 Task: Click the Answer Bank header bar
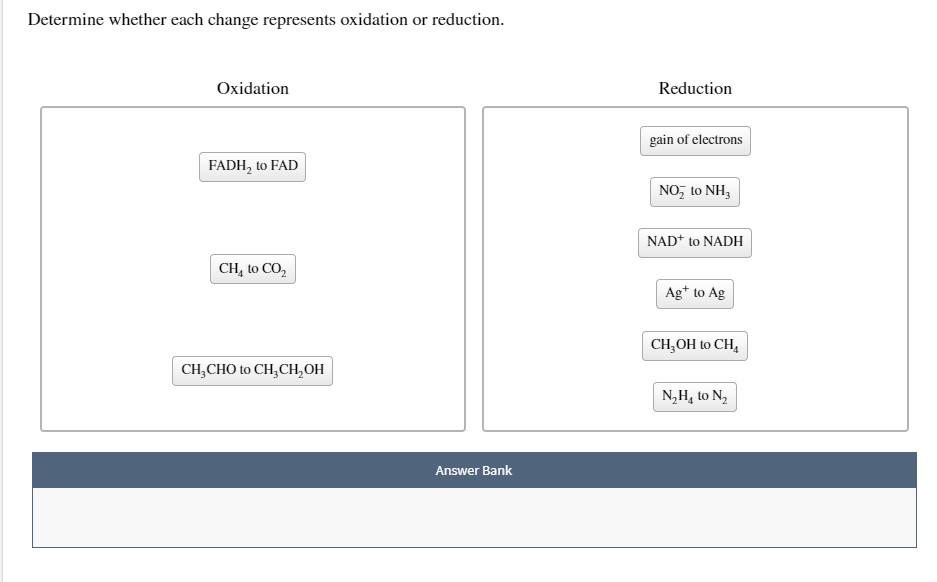474,470
